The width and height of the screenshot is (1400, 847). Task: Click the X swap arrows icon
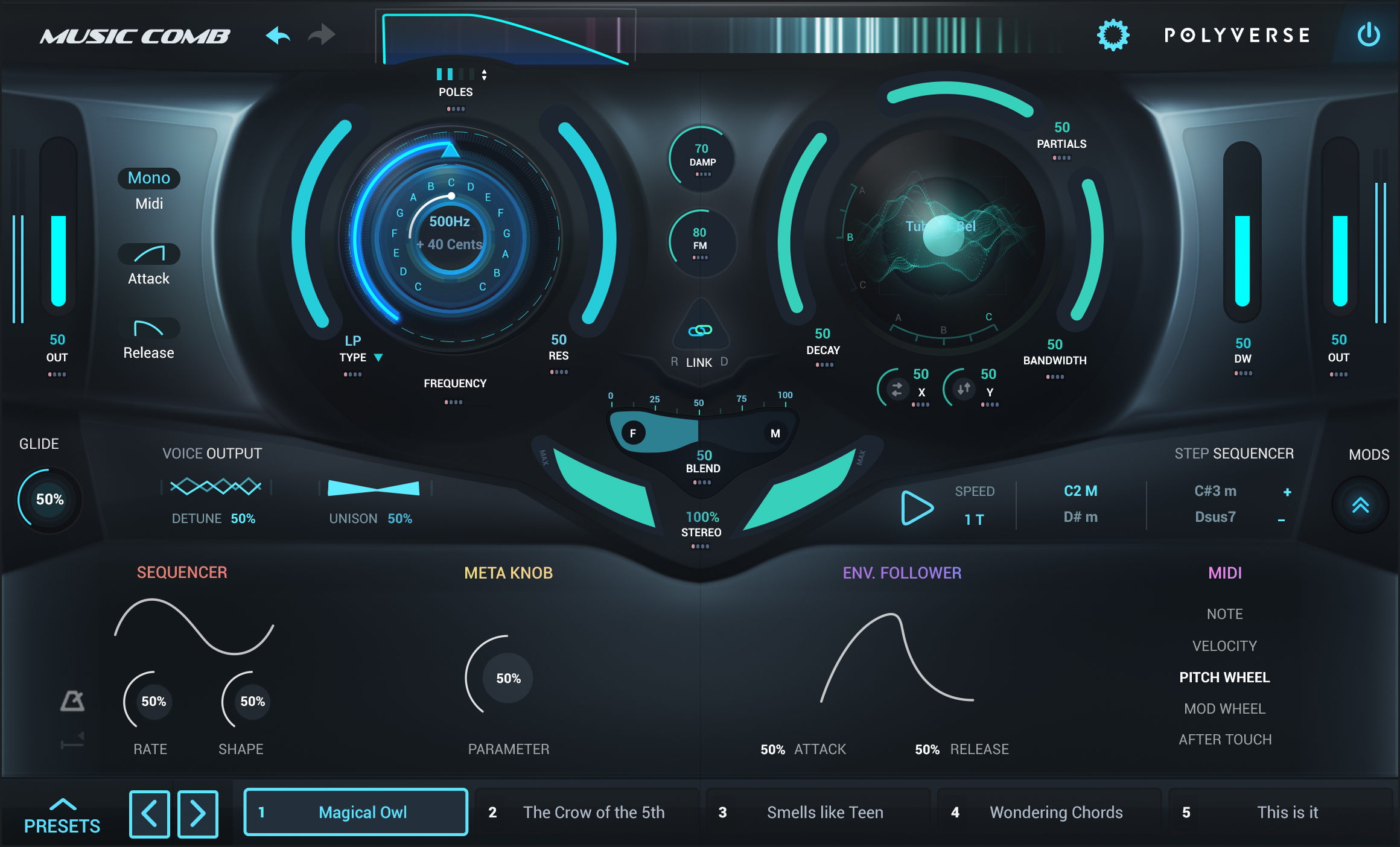pyautogui.click(x=897, y=389)
